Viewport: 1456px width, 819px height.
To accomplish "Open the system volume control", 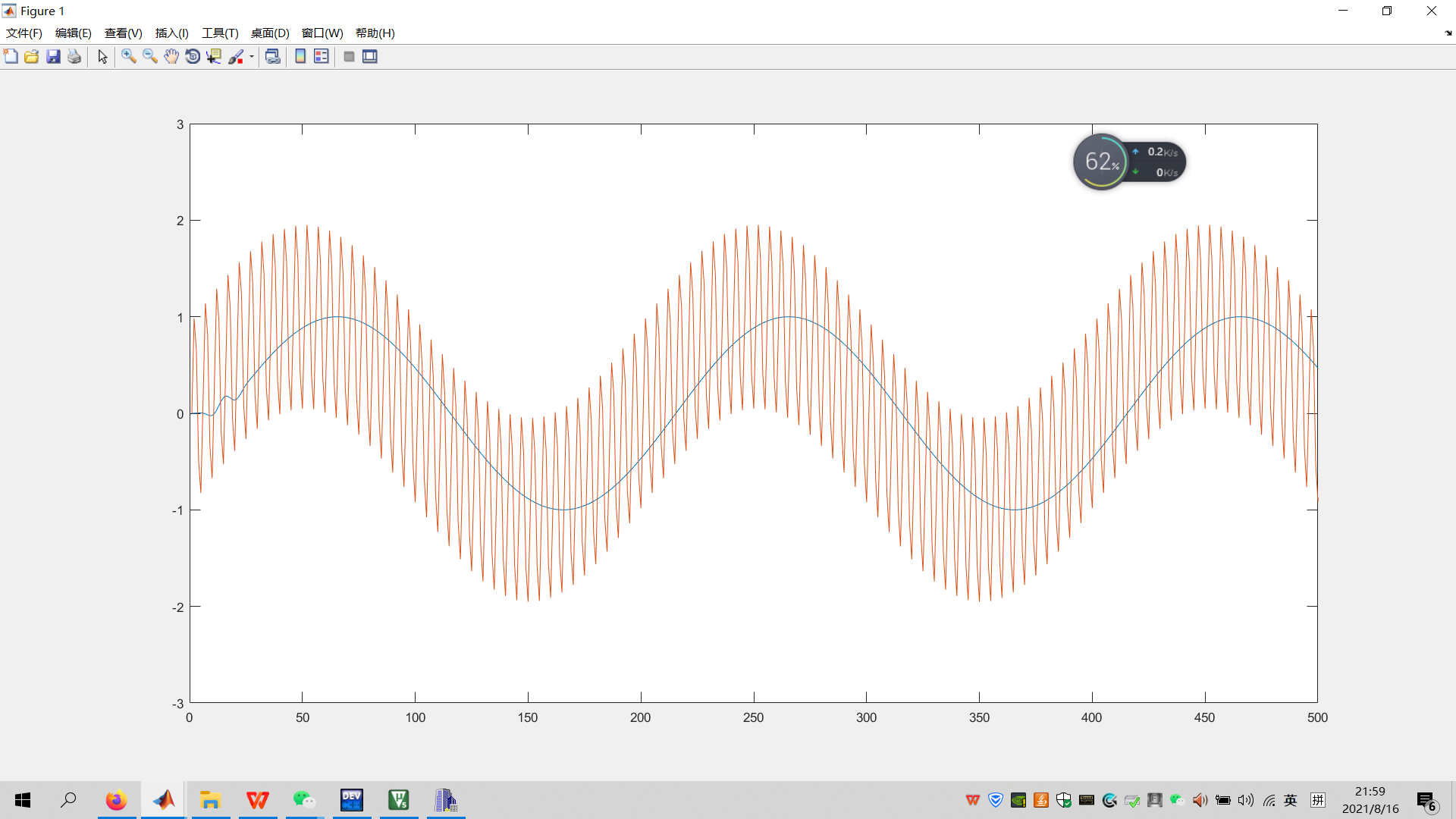I will (x=1246, y=800).
